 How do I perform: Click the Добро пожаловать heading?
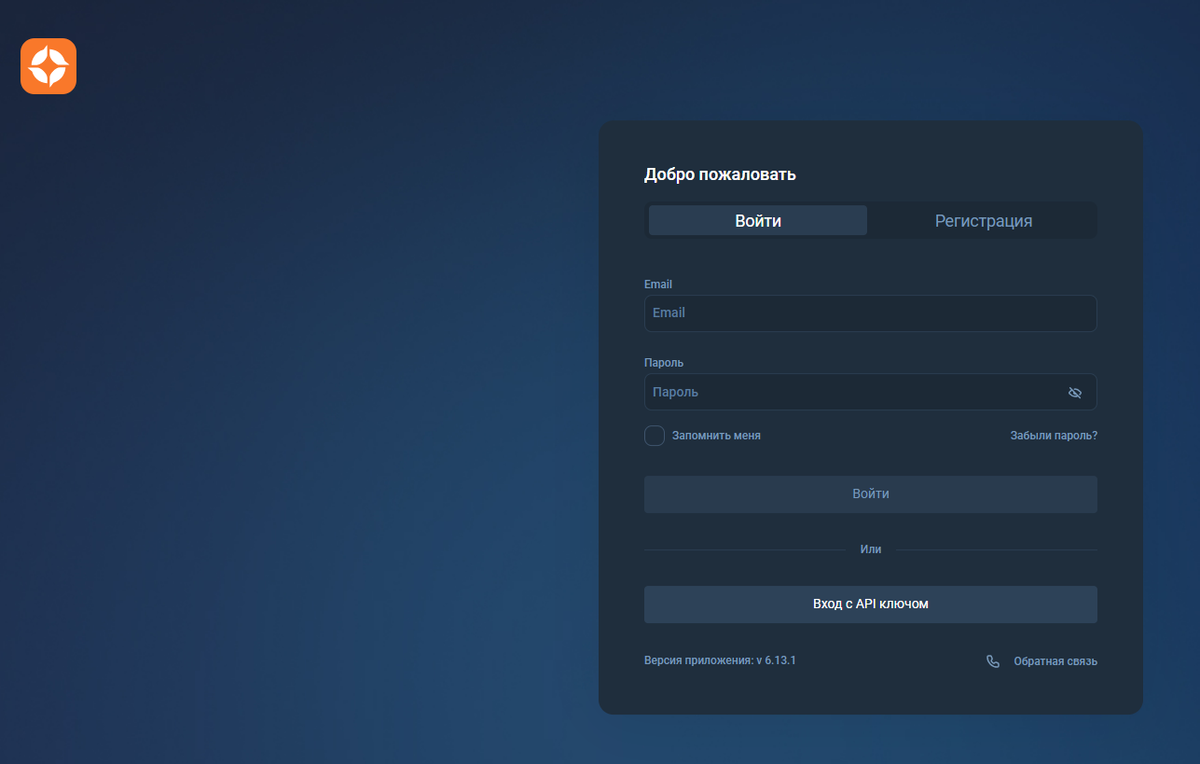pos(719,174)
